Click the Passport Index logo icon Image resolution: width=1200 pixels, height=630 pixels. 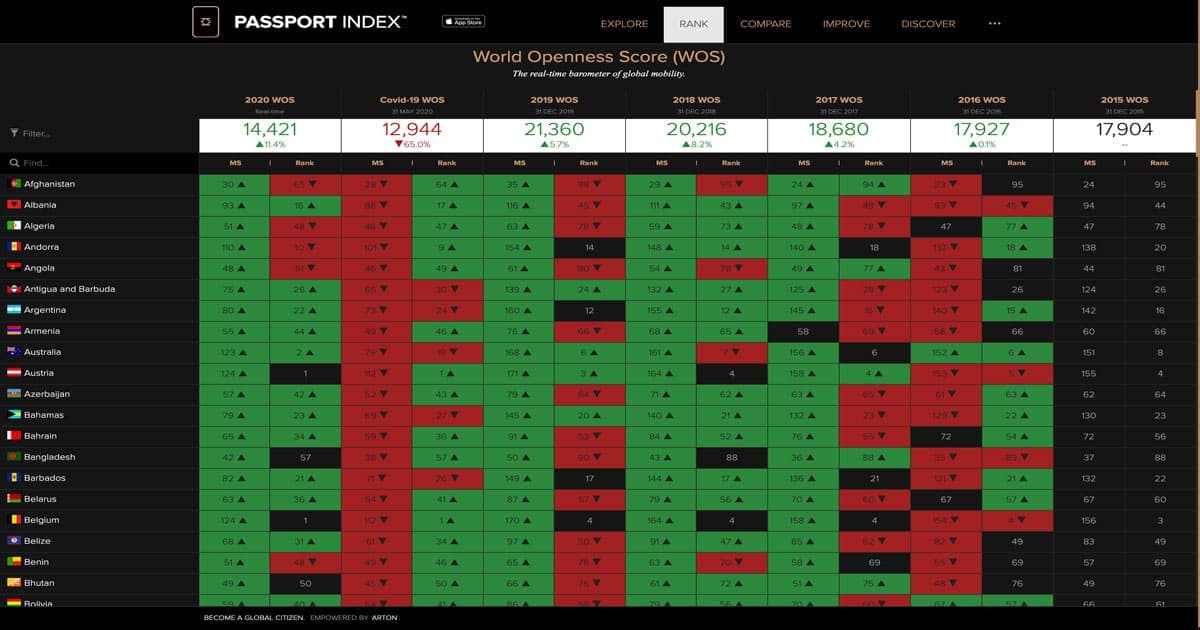(x=206, y=21)
